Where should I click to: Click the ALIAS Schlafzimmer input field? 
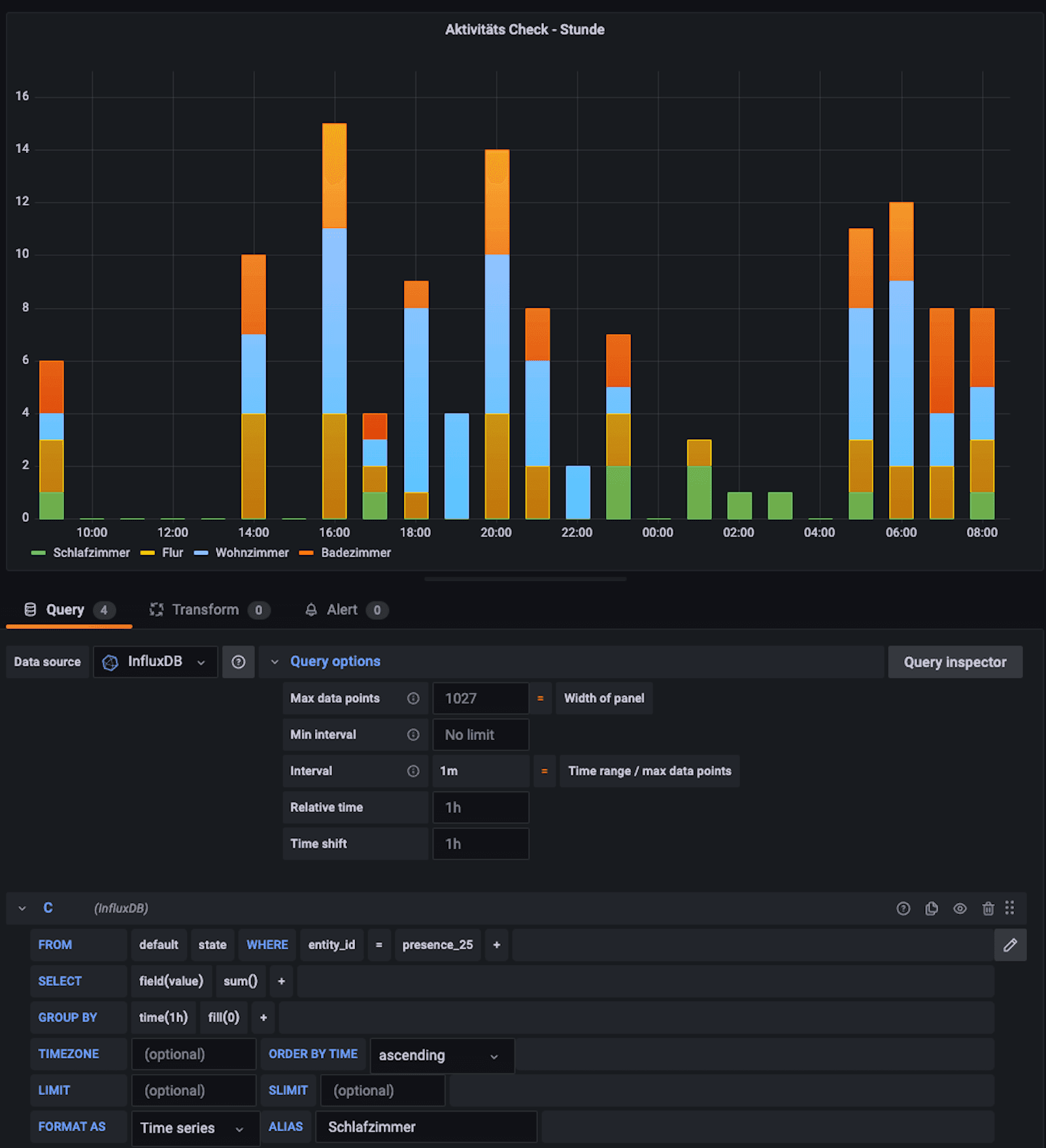(425, 1126)
